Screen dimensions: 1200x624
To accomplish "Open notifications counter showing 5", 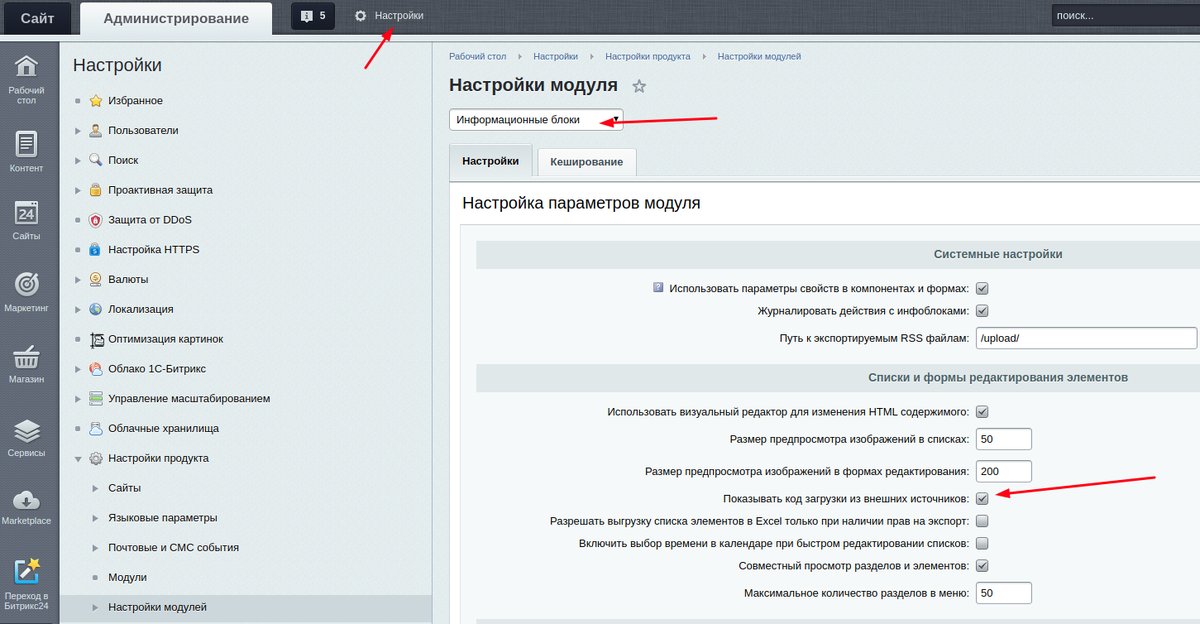I will [313, 15].
